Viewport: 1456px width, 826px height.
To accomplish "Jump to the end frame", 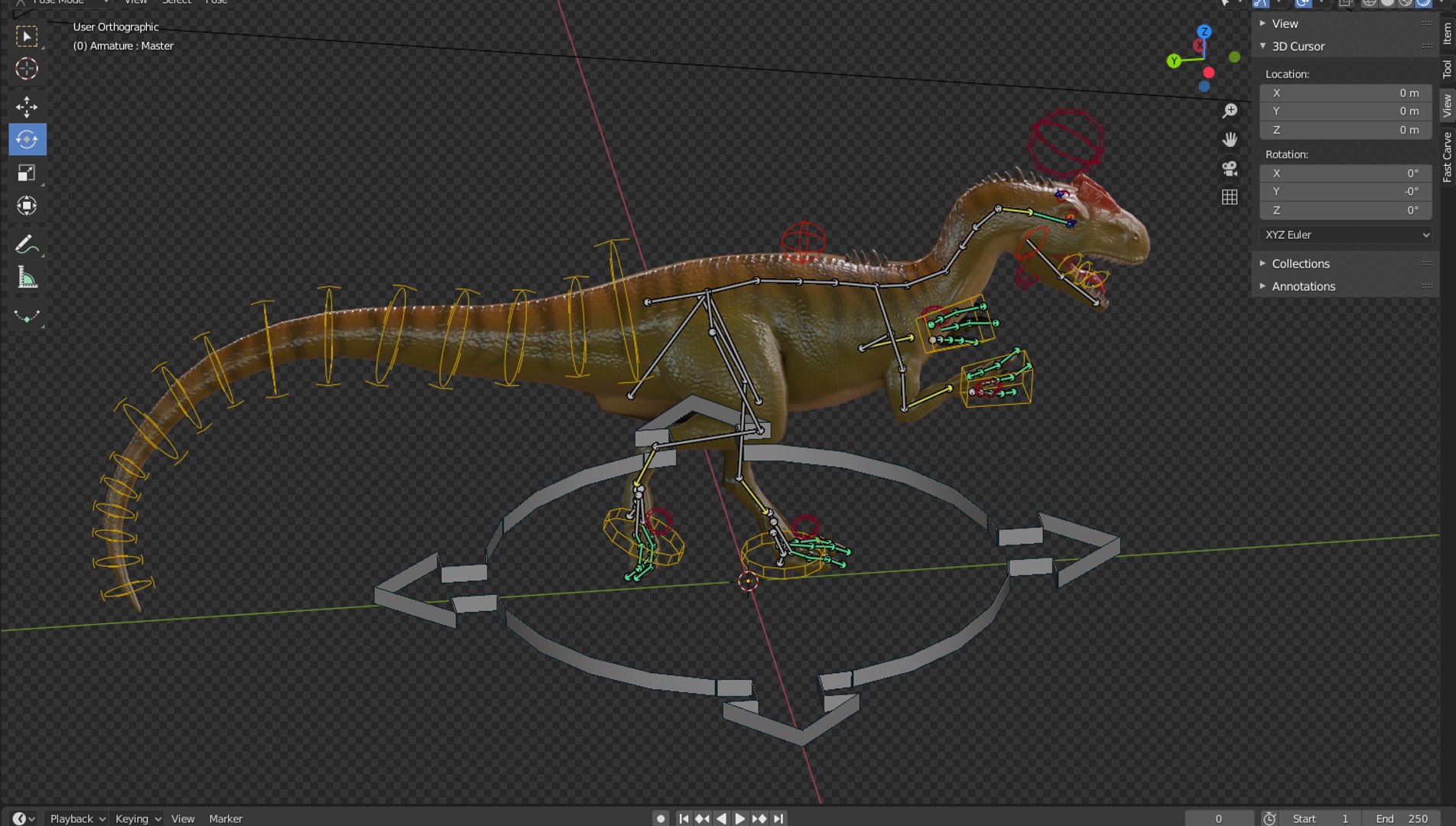I will 778,818.
